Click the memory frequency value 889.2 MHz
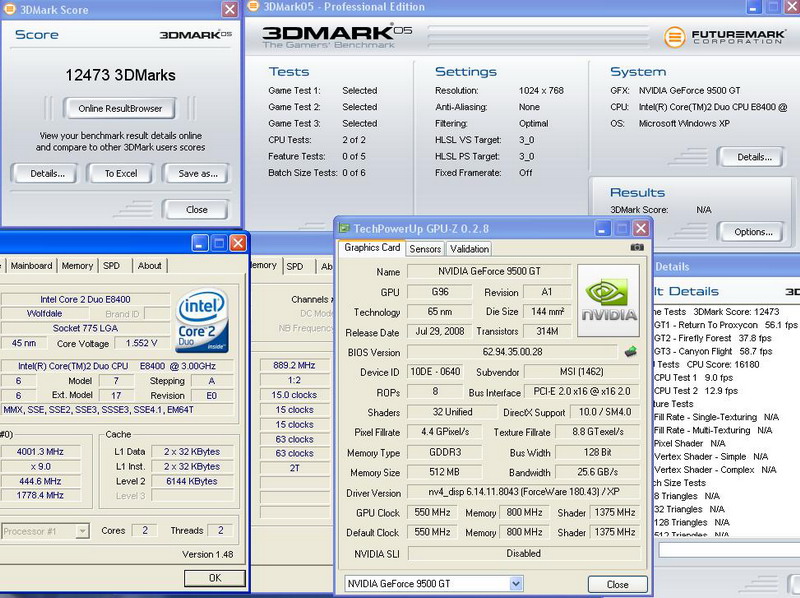Image resolution: width=800 pixels, height=598 pixels. (x=294, y=365)
